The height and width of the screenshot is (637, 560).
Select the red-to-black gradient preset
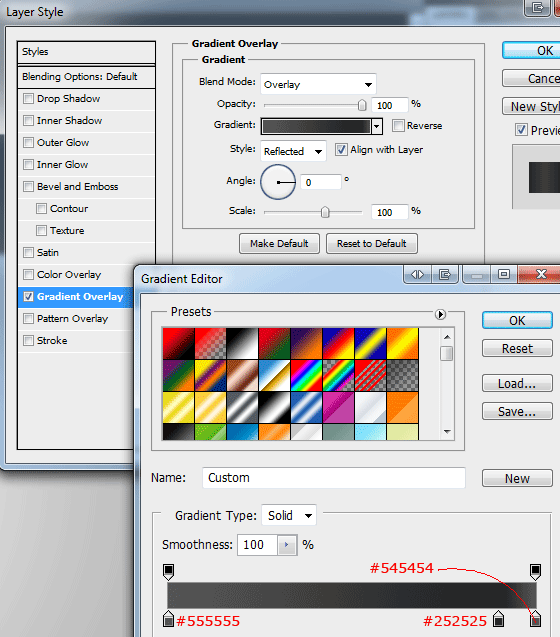coord(178,344)
